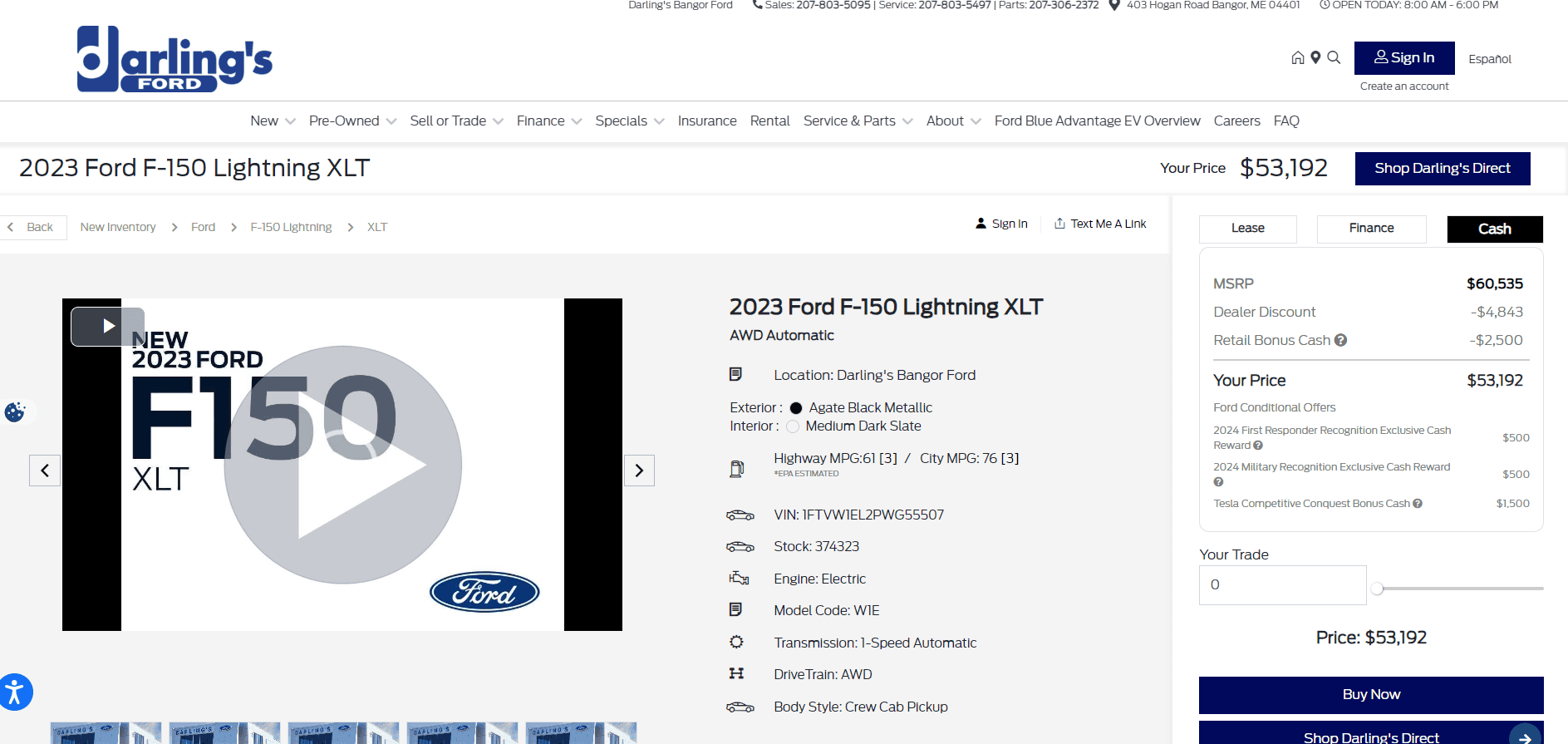Open the Service & Parts dropdown
1568x744 pixels.
click(x=858, y=121)
